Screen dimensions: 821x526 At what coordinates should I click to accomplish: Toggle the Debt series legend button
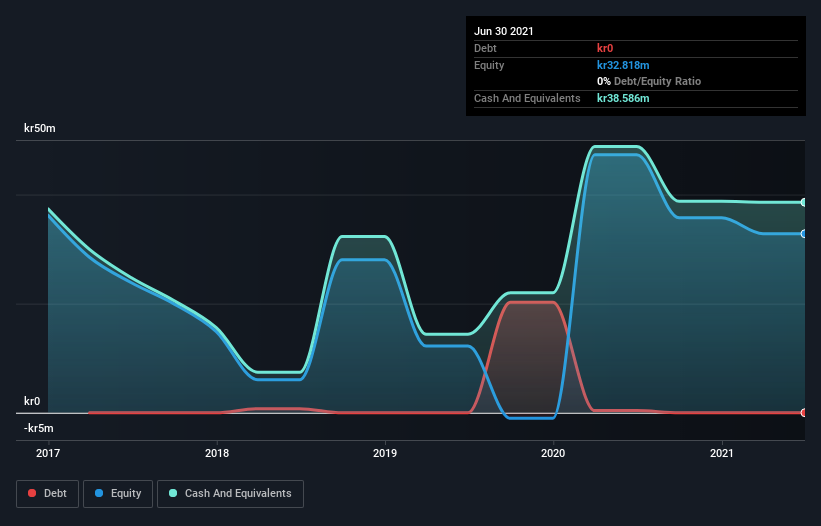coord(47,494)
